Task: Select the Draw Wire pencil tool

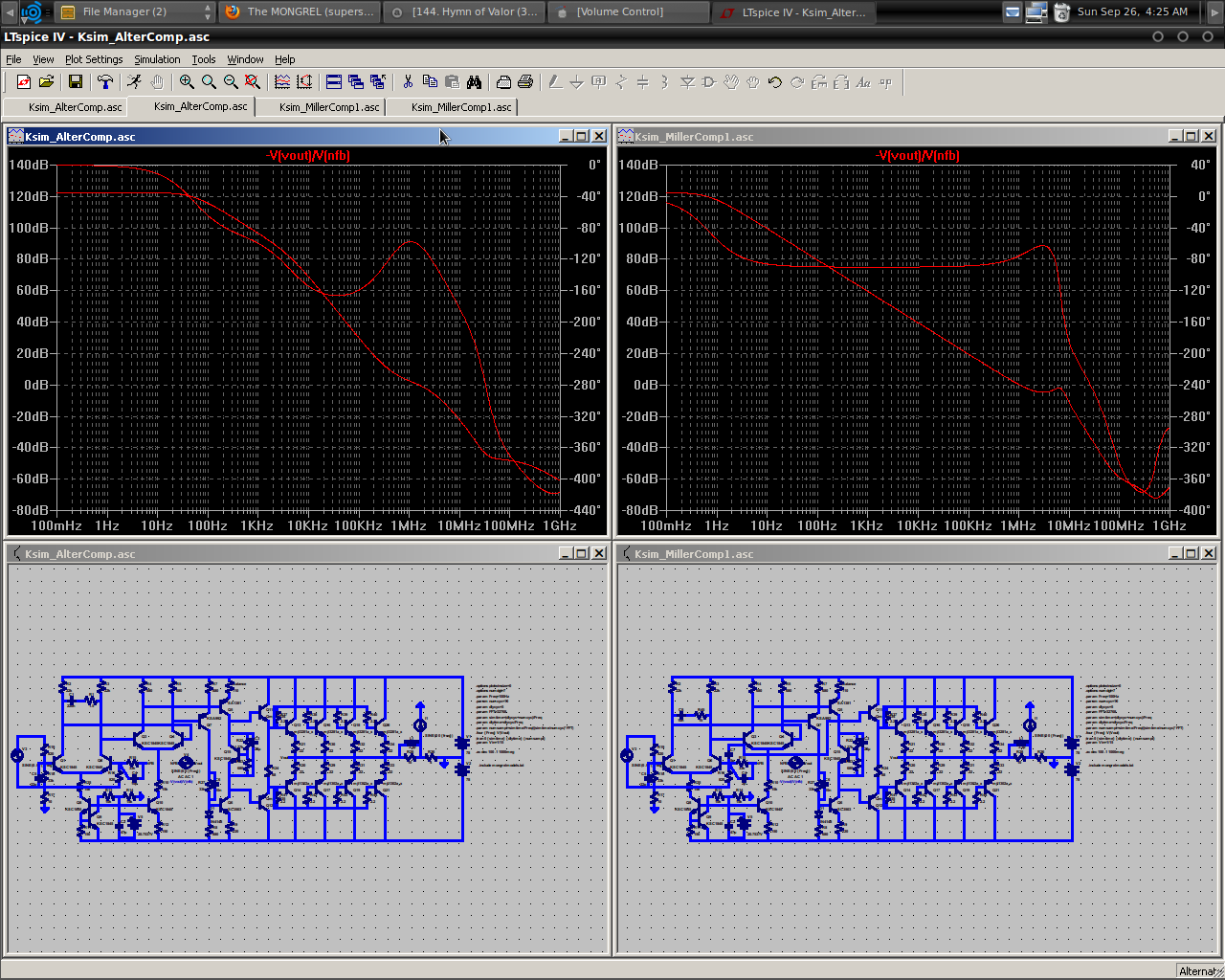Action: (x=555, y=82)
